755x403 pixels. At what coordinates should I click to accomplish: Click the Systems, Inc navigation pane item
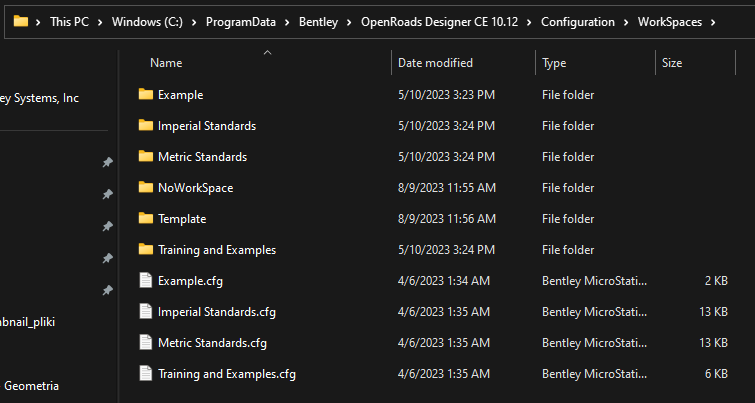(39, 98)
